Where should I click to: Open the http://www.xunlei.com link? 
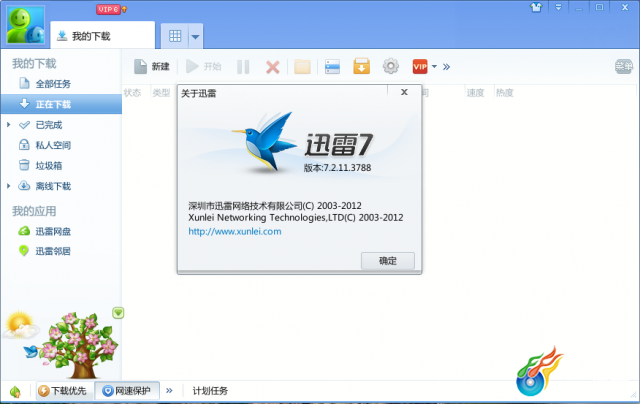235,231
